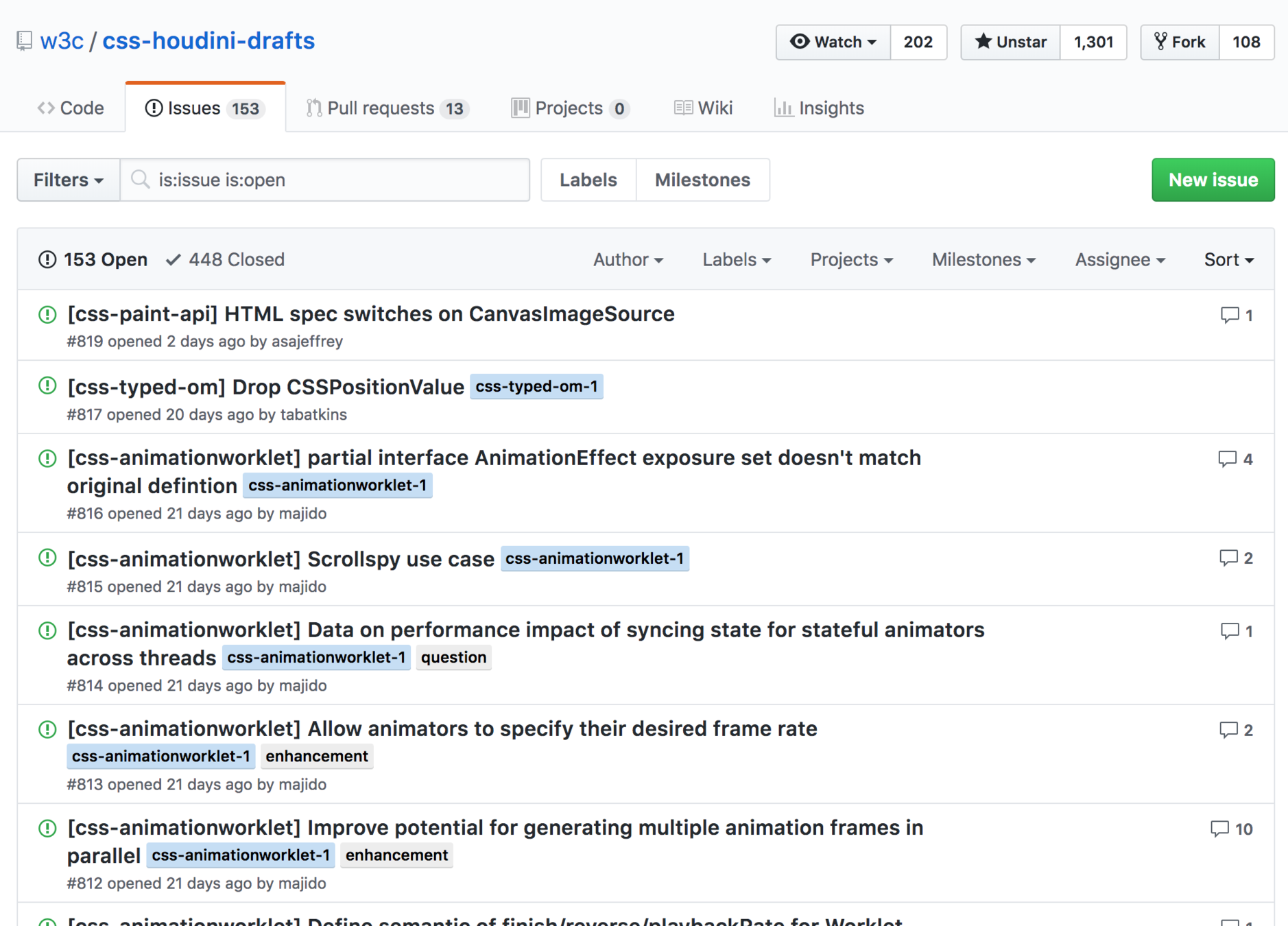1288x926 pixels.
Task: Expand the Projects filter dropdown
Action: (x=851, y=259)
